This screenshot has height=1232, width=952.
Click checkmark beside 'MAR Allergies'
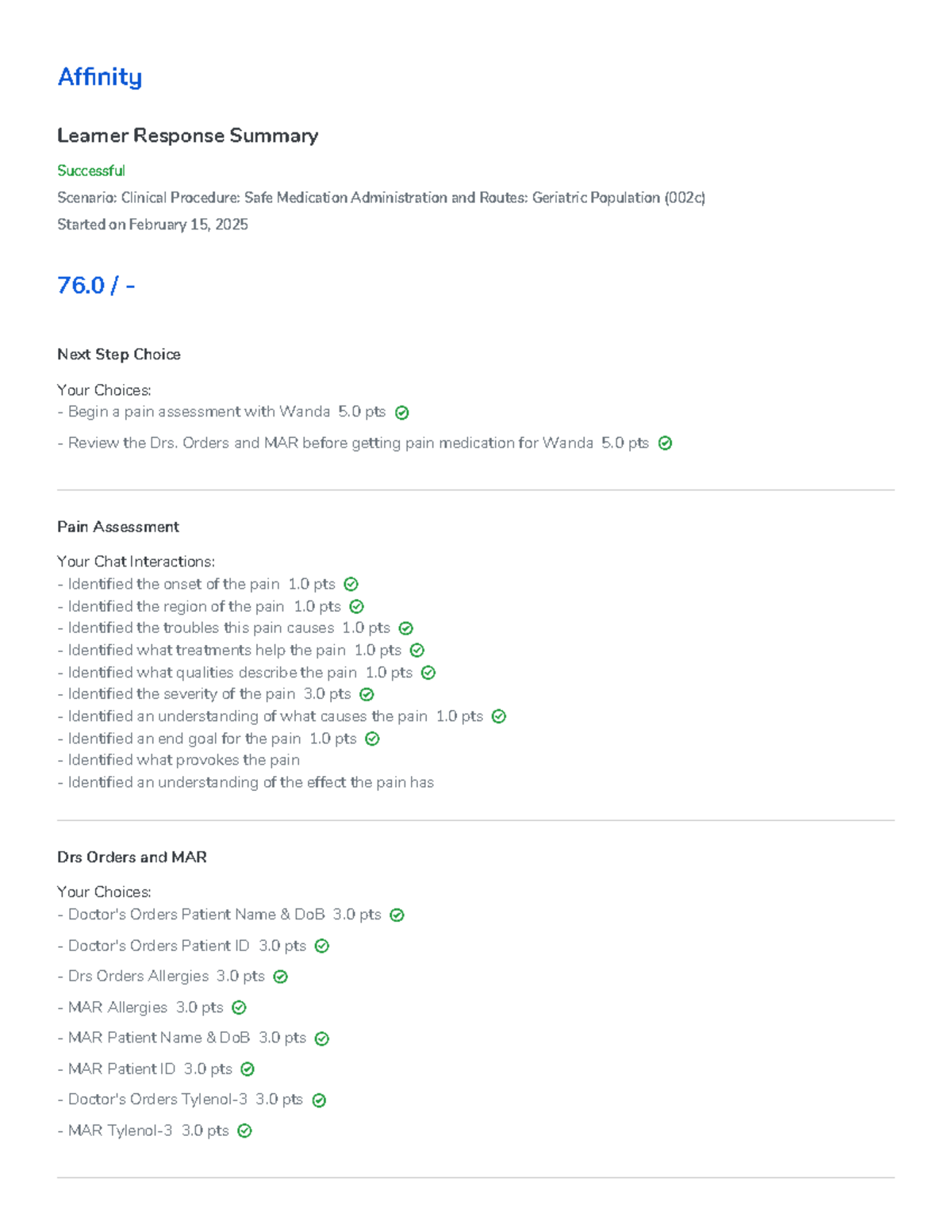(239, 1008)
